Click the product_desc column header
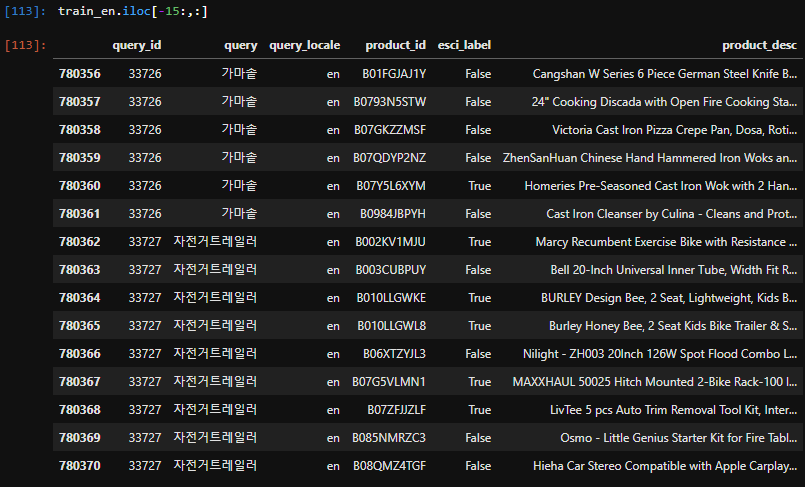805x487 pixels. (759, 45)
